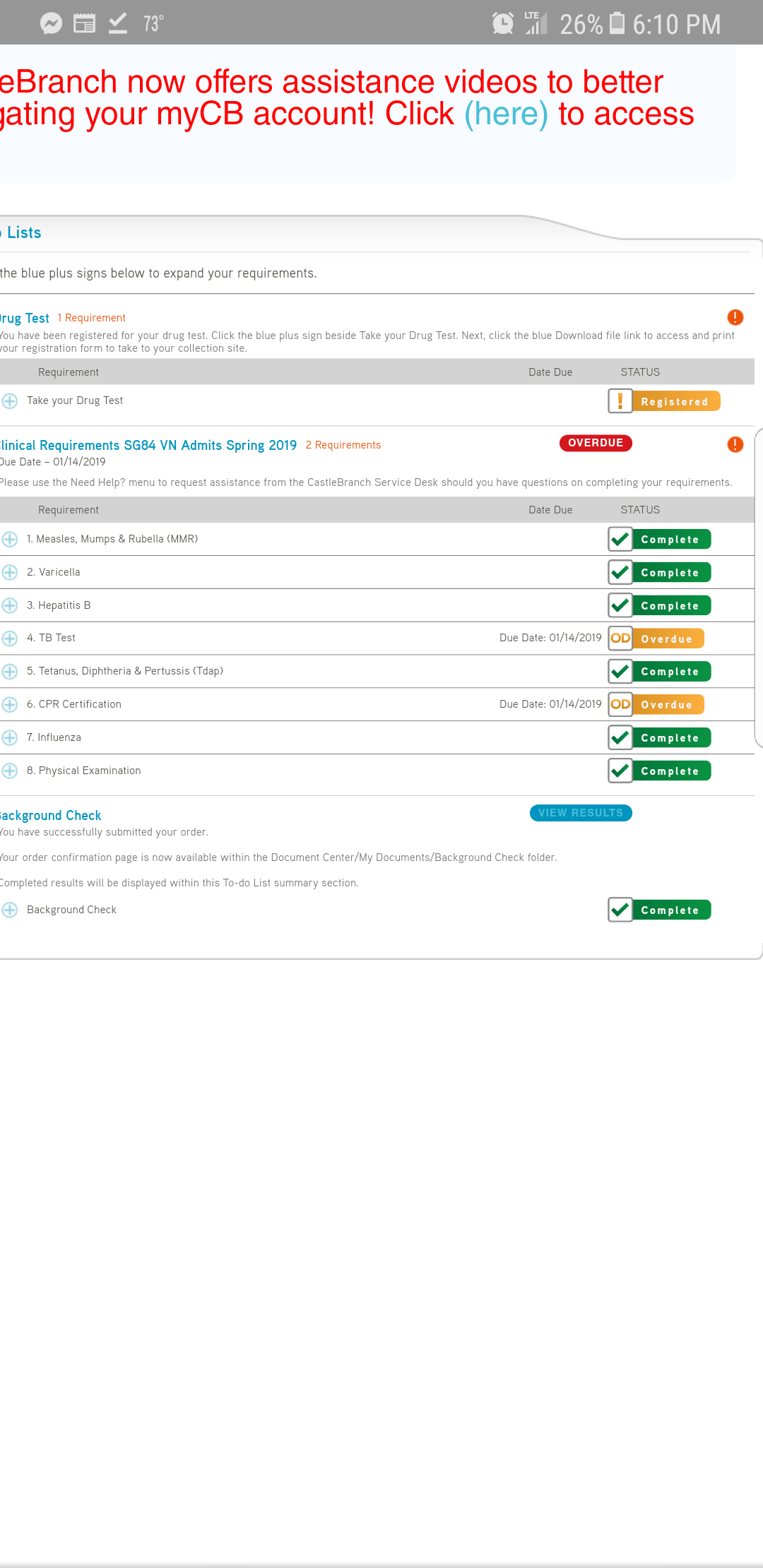Open the Background Check section heading
Screen dimensions: 763x1568
click(x=51, y=816)
